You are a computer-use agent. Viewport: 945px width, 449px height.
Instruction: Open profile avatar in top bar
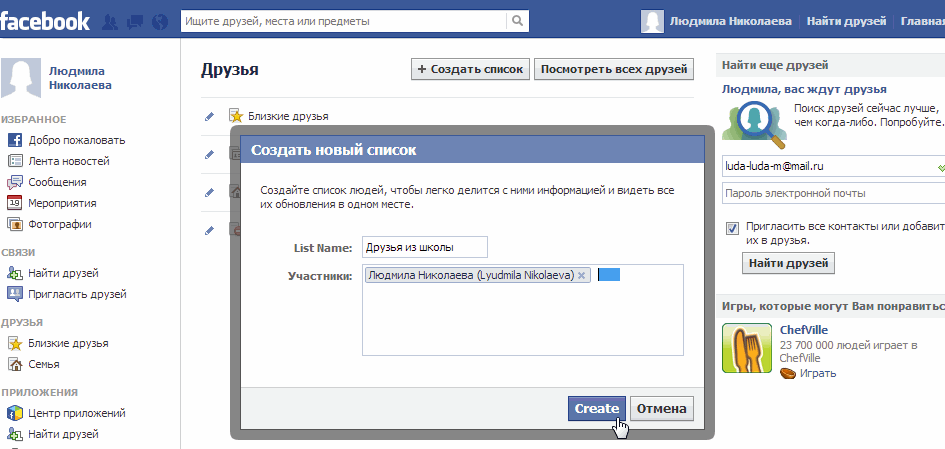click(652, 21)
